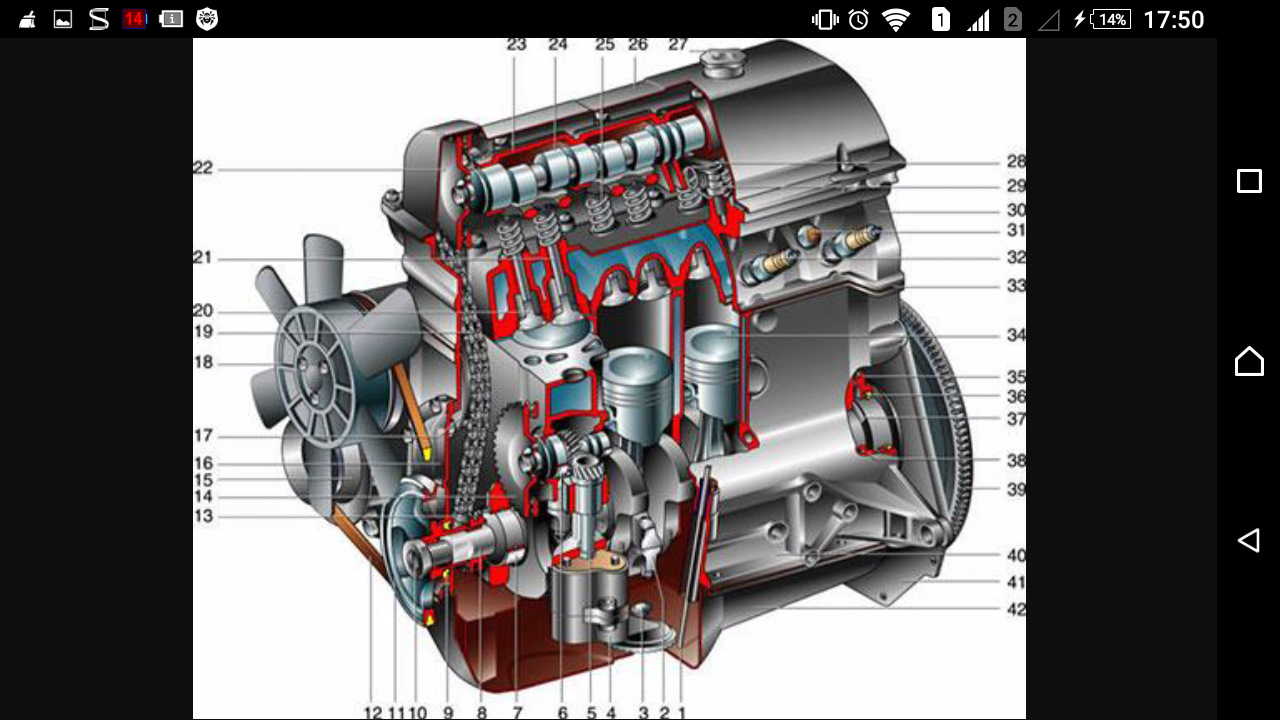Open Recent Apps with the square button
The width and height of the screenshot is (1280, 720).
1249,181
